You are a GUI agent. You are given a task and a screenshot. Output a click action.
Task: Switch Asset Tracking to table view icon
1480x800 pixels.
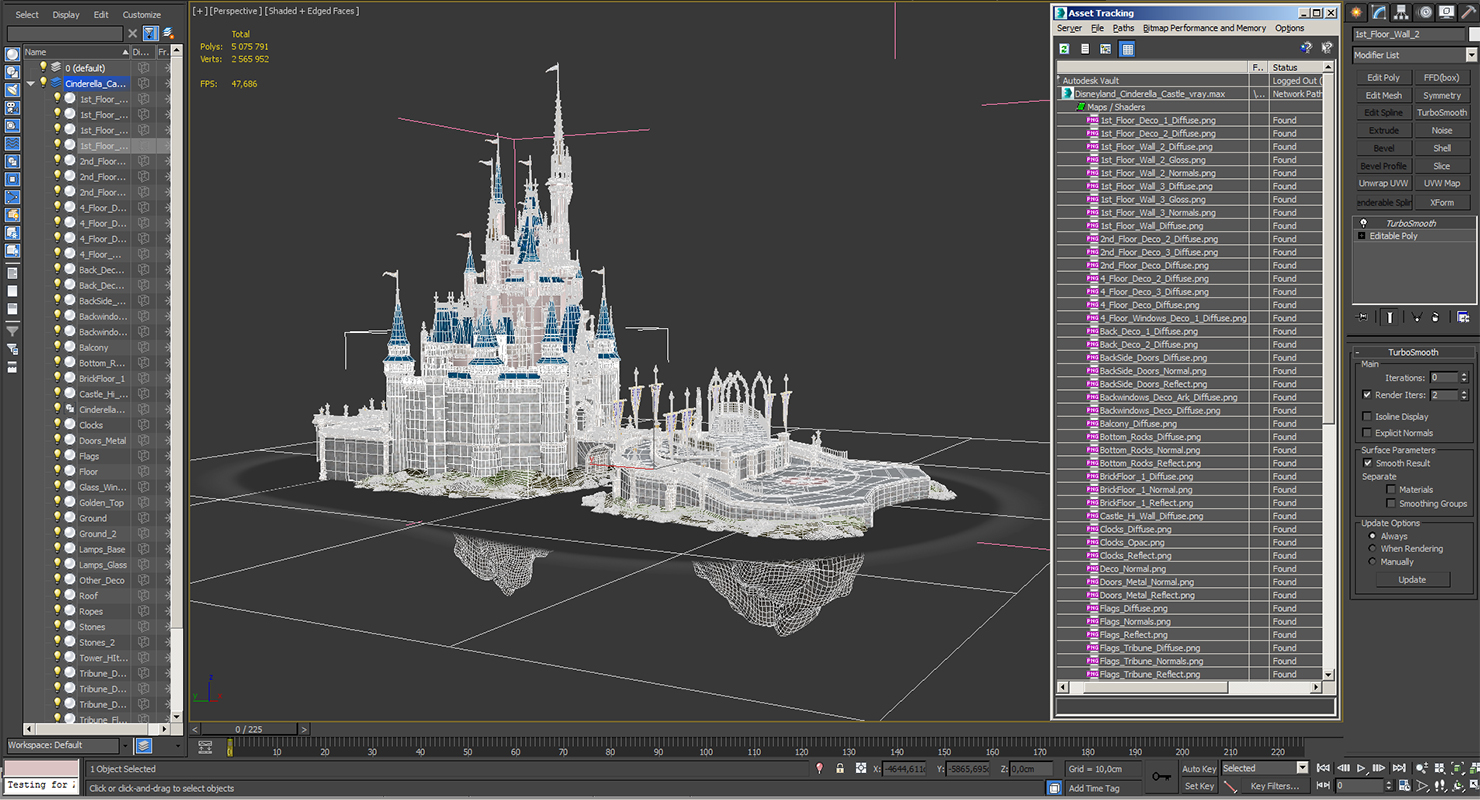[x=1127, y=48]
